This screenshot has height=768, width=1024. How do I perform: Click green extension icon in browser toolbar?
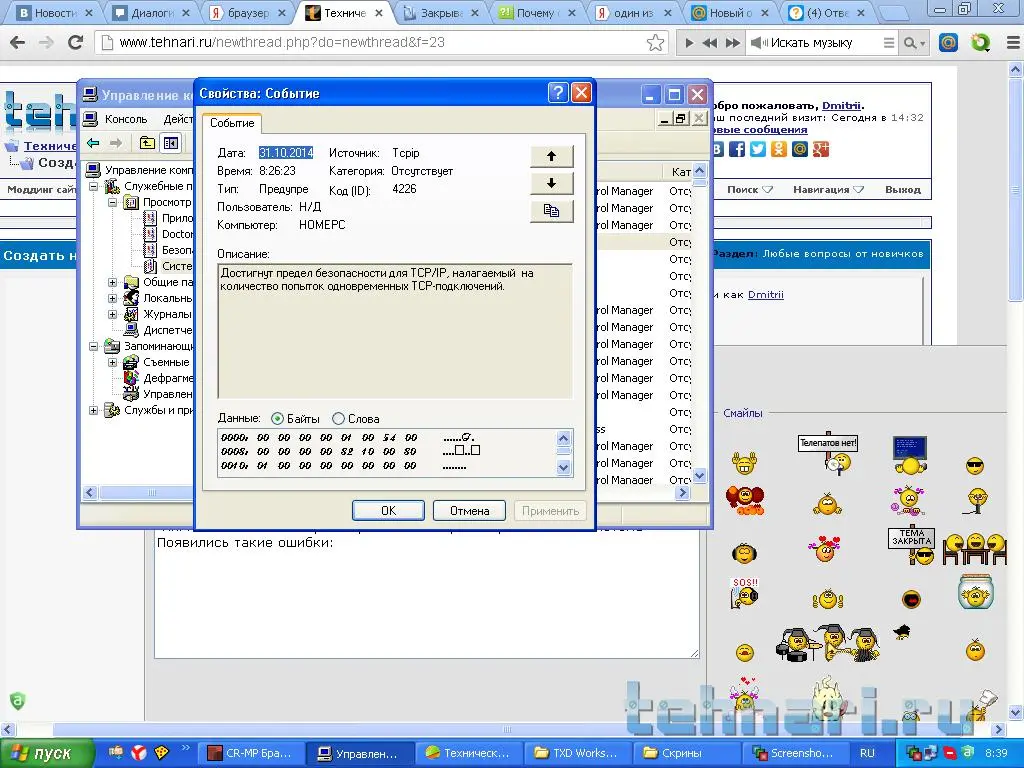(x=980, y=43)
